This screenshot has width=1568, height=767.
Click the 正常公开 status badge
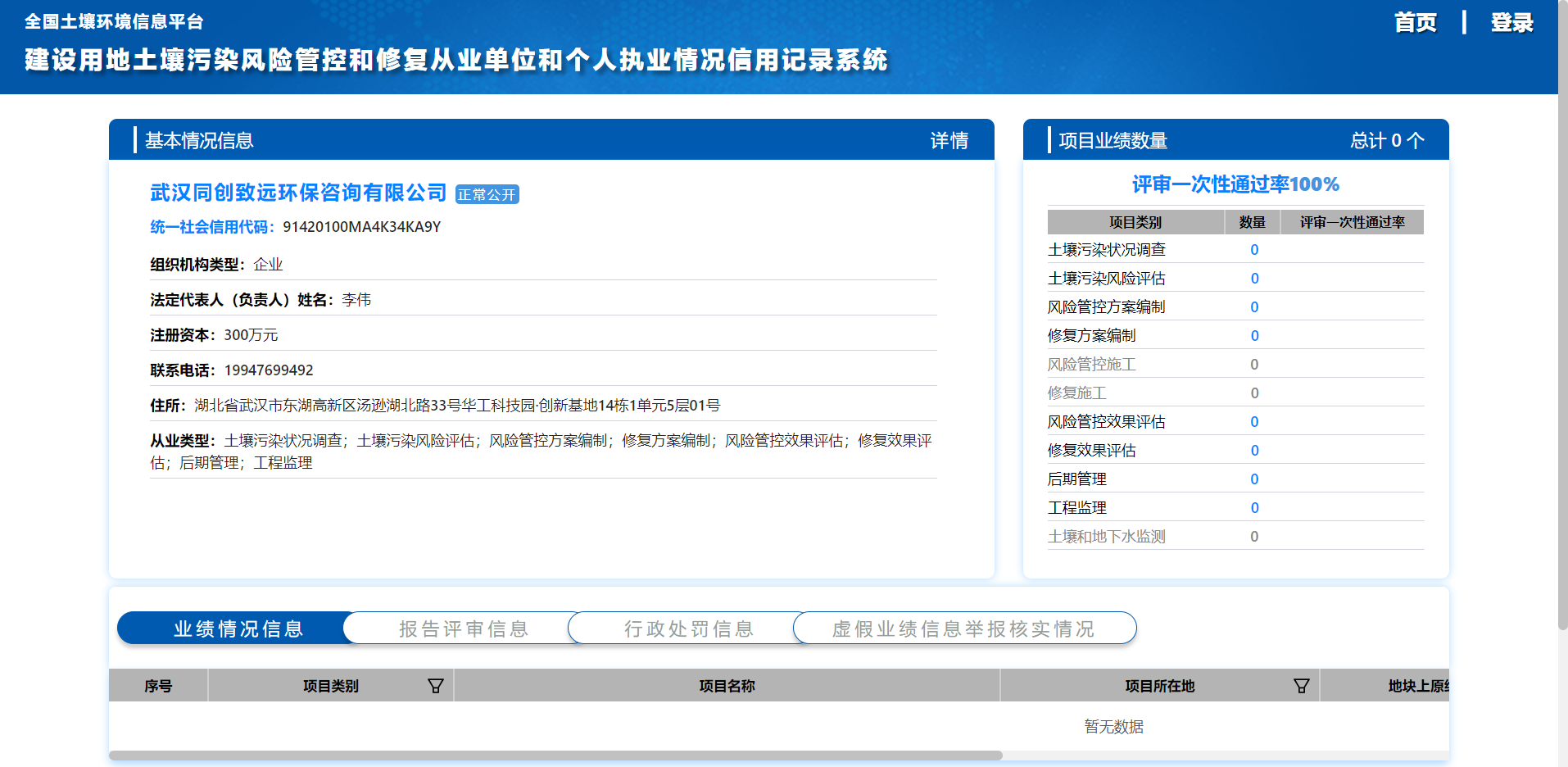tap(487, 195)
